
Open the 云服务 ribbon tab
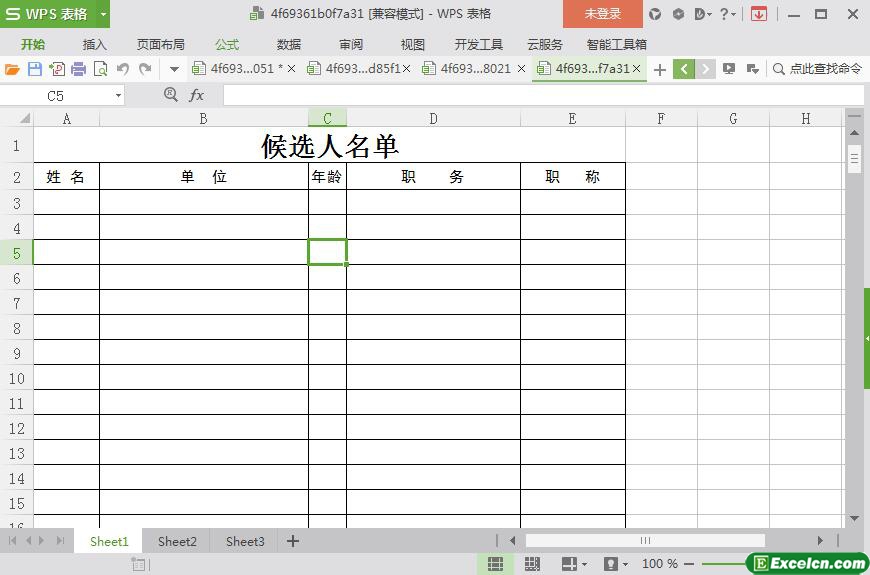[544, 44]
